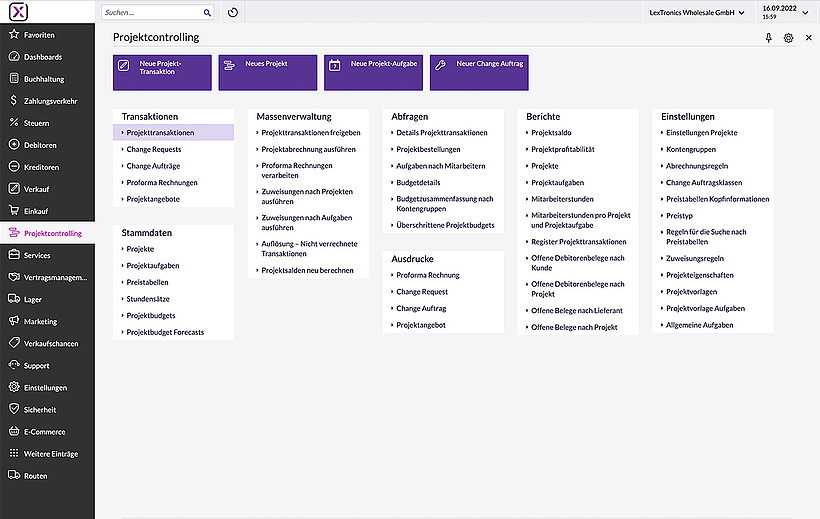
Task: Open Überschrittene Projektbudgets
Action: 446,225
